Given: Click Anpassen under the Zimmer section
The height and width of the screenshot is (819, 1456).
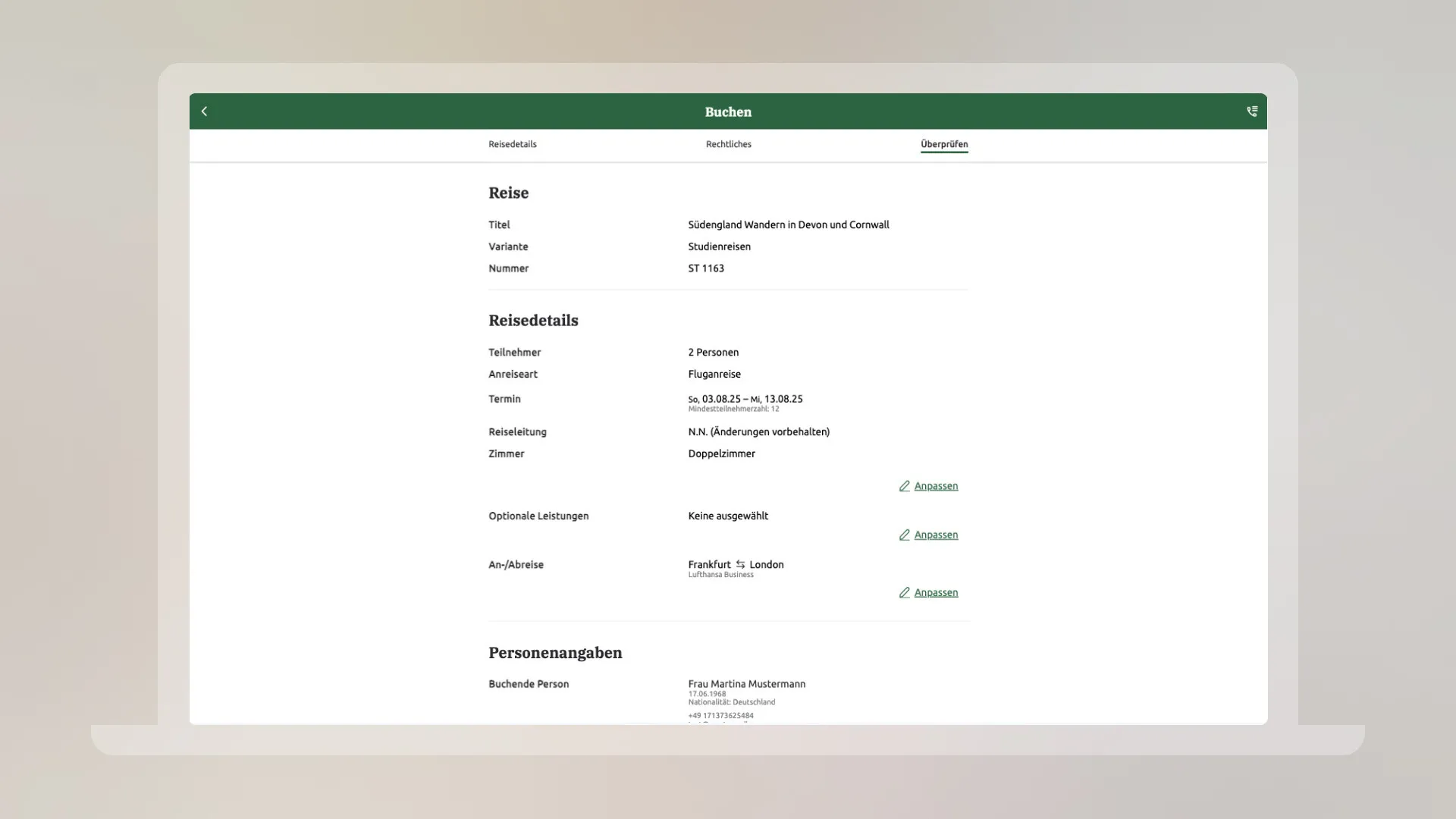Looking at the screenshot, I should 936,486.
